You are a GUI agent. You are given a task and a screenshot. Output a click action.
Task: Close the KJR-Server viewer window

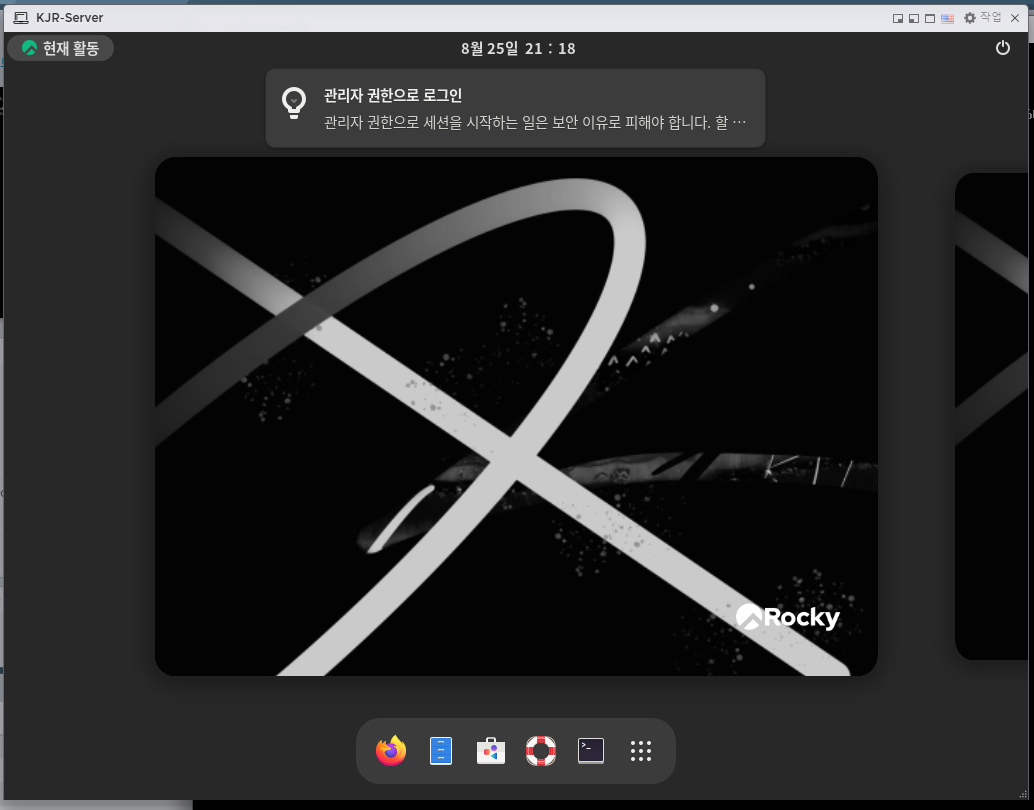coord(1015,18)
